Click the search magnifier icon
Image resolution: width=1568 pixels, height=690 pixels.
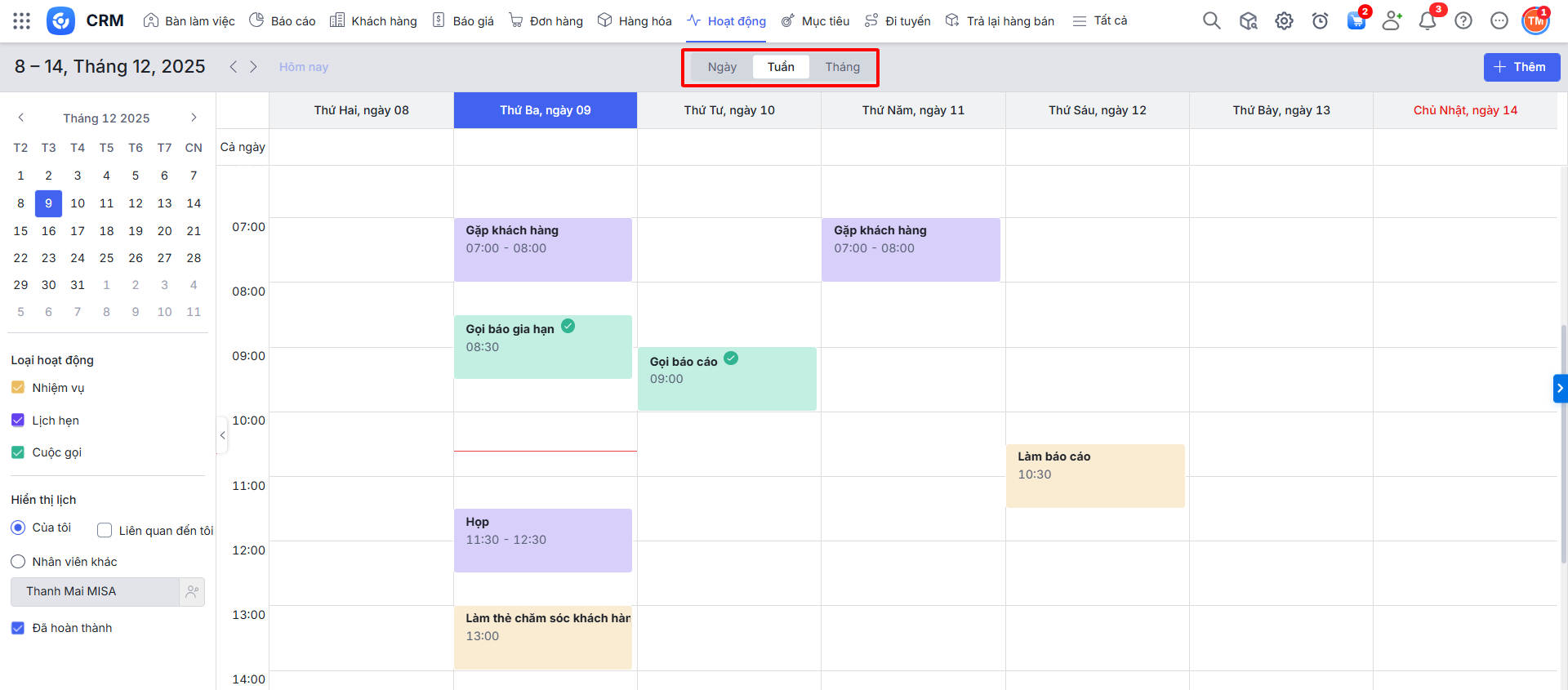(x=1211, y=21)
